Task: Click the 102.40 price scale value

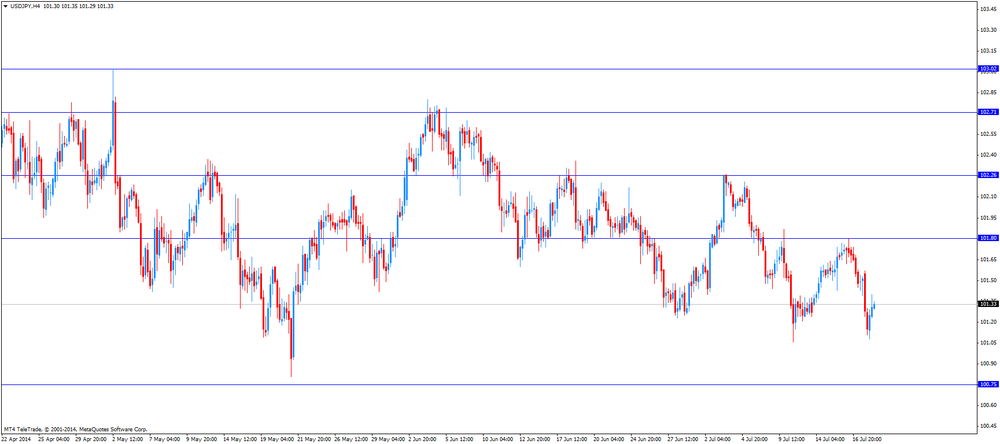Action: click(x=988, y=155)
